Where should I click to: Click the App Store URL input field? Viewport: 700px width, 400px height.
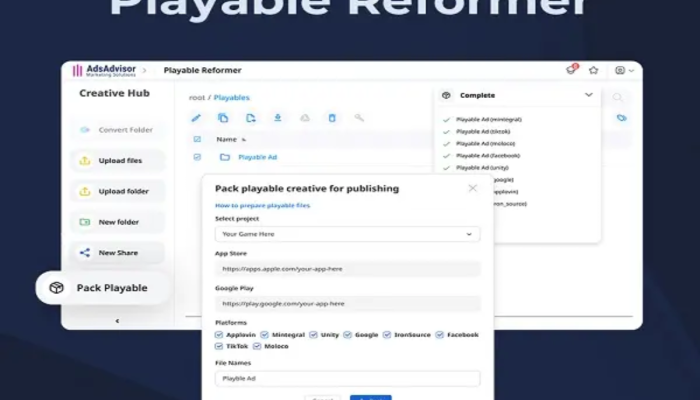click(347, 269)
